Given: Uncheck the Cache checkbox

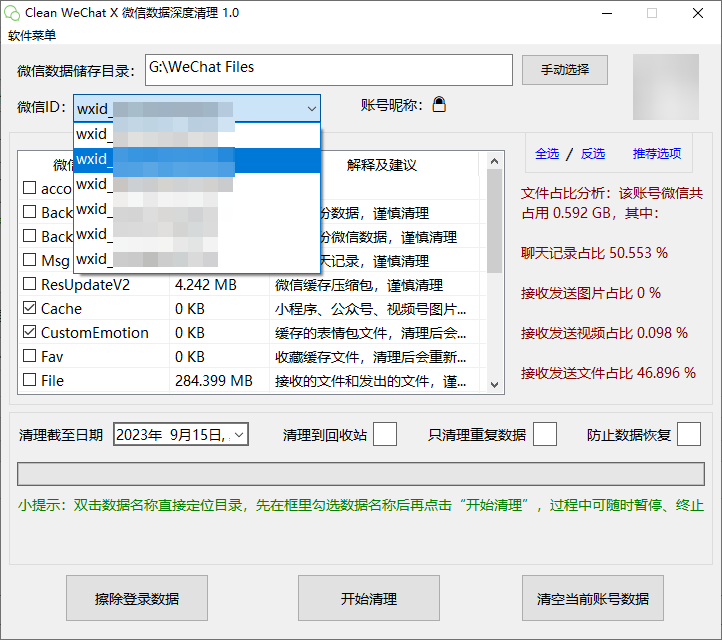Looking at the screenshot, I should click(x=29, y=308).
